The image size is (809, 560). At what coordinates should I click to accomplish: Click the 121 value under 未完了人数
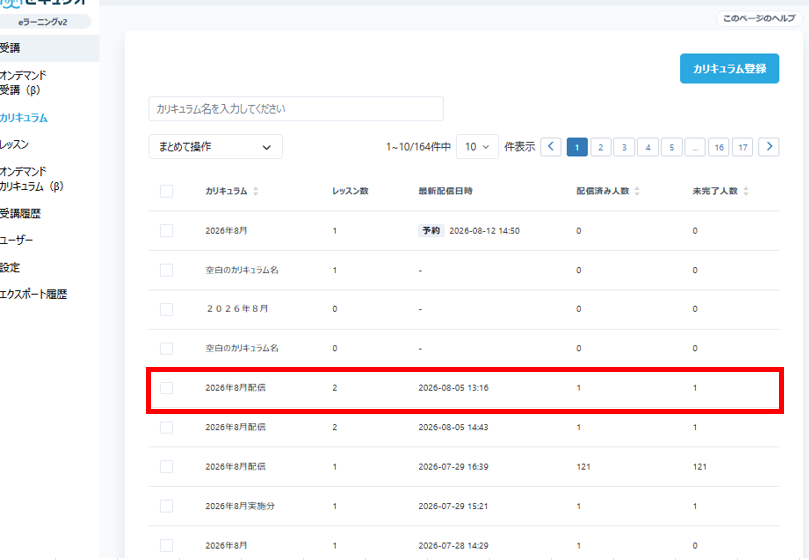(700, 467)
